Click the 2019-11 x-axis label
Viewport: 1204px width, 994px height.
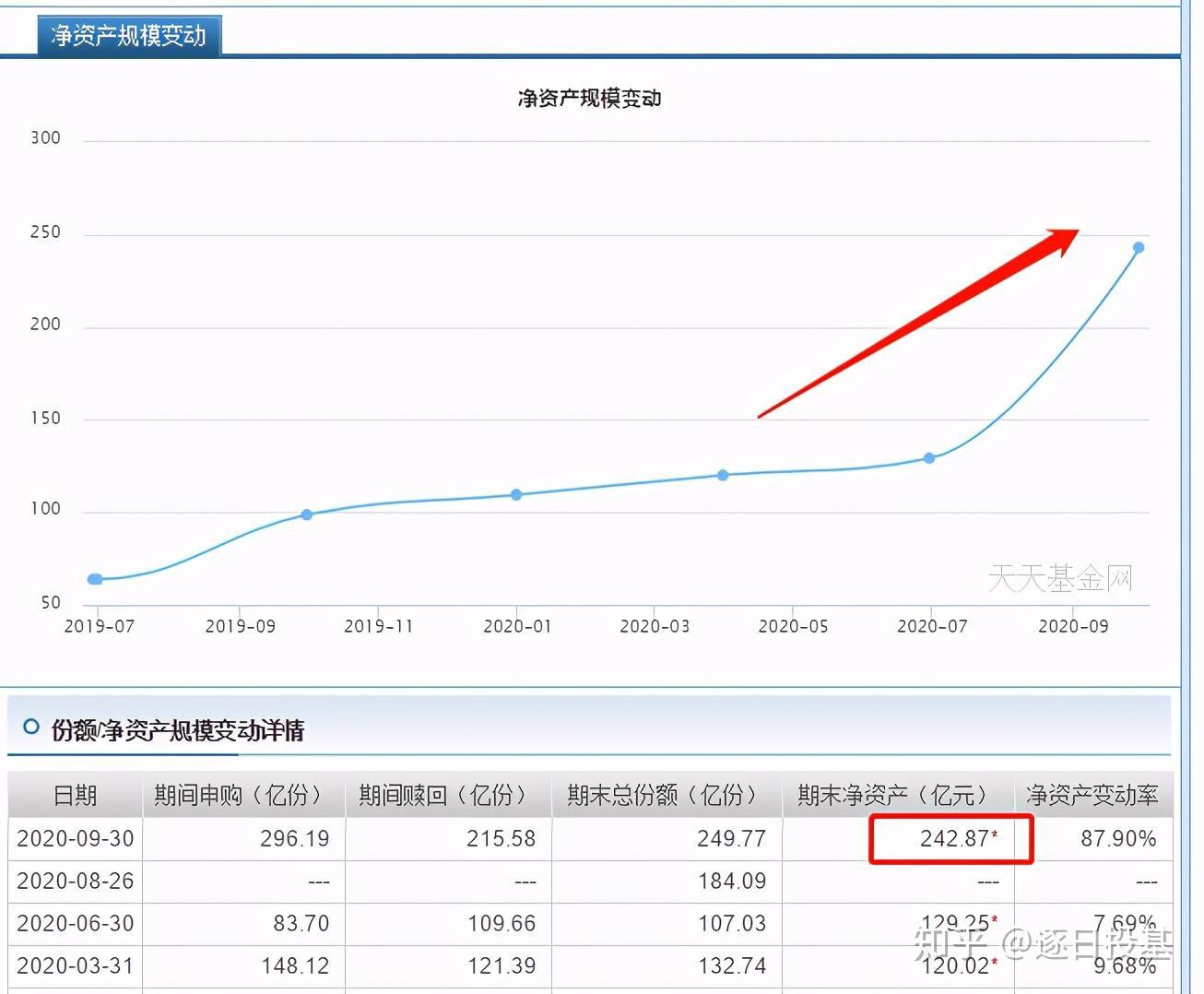click(378, 627)
